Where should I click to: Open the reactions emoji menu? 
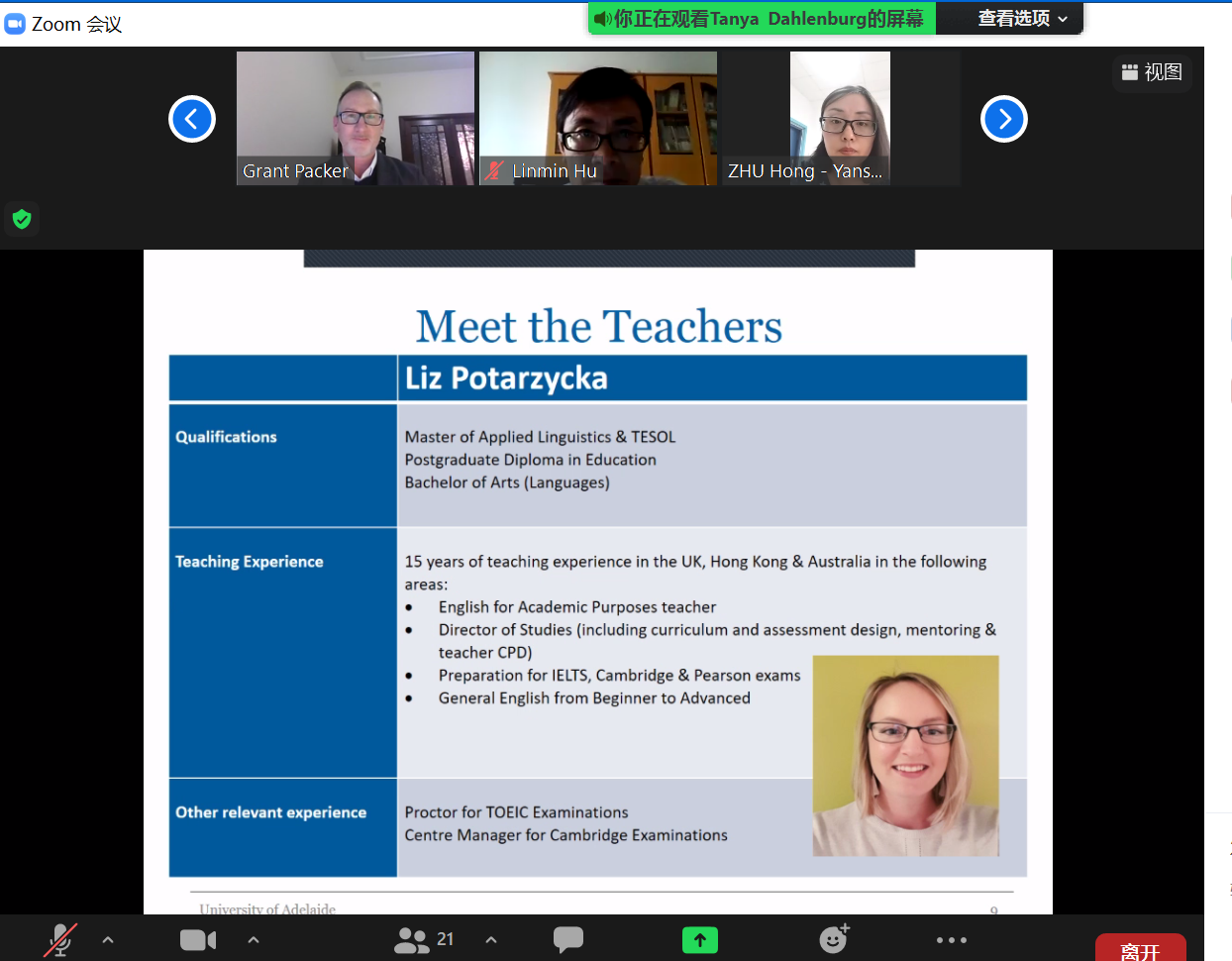tap(834, 939)
